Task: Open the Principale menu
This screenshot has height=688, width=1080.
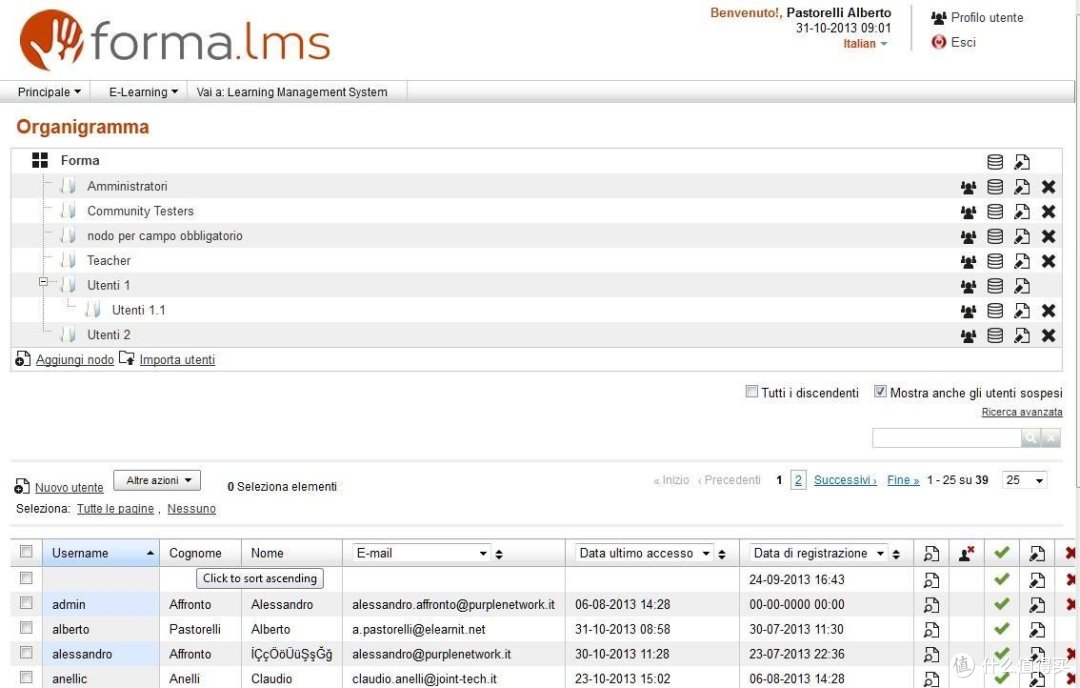Action: click(49, 92)
